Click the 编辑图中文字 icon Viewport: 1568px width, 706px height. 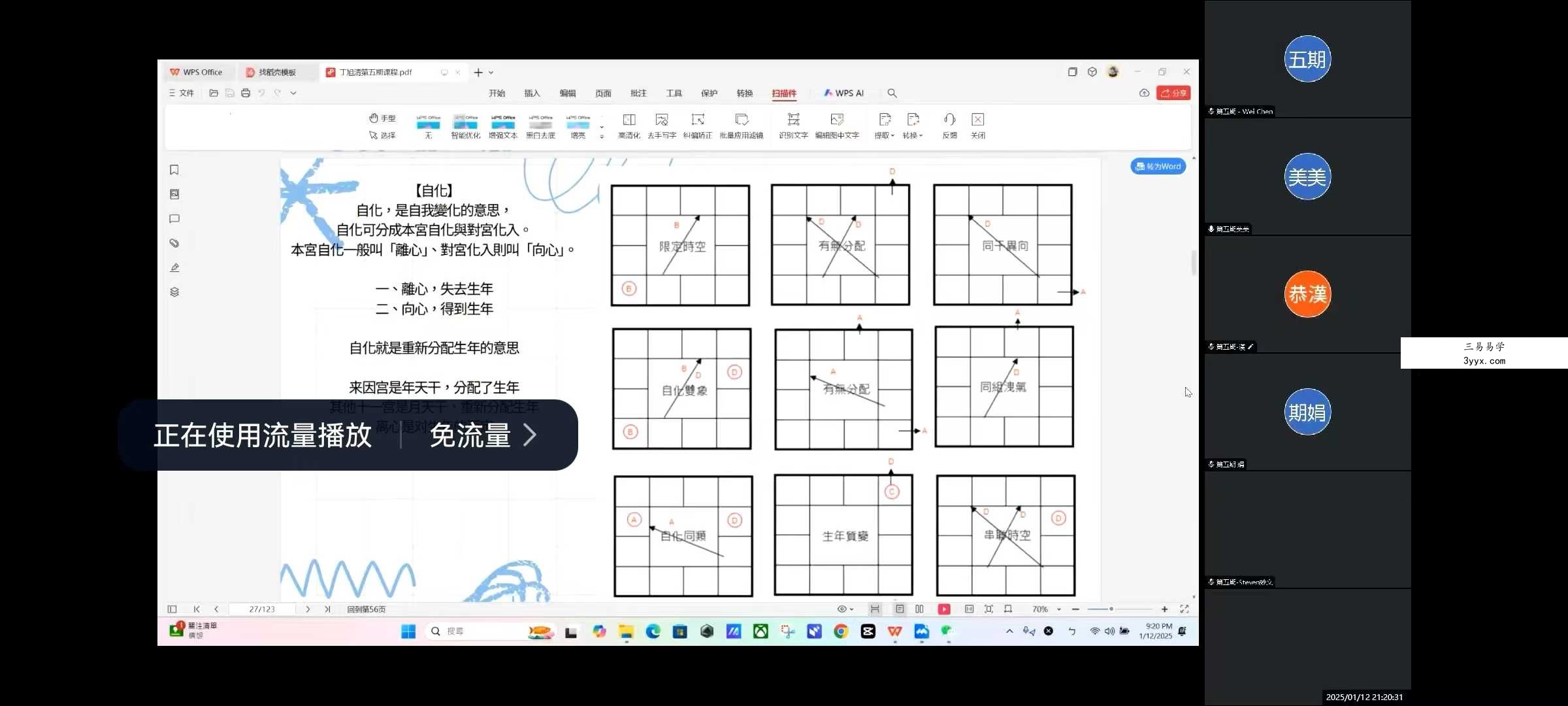tap(837, 126)
